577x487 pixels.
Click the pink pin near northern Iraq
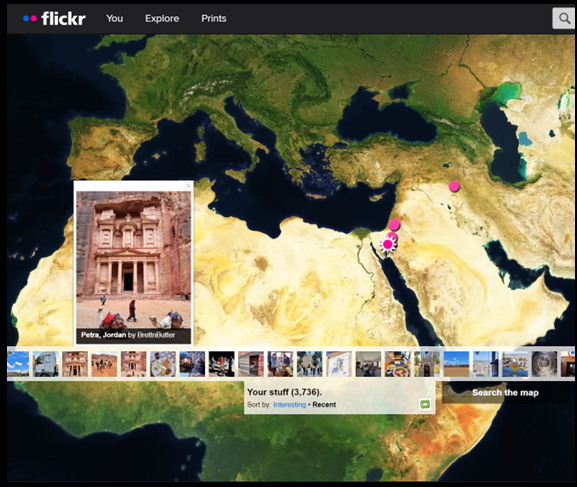tap(454, 186)
